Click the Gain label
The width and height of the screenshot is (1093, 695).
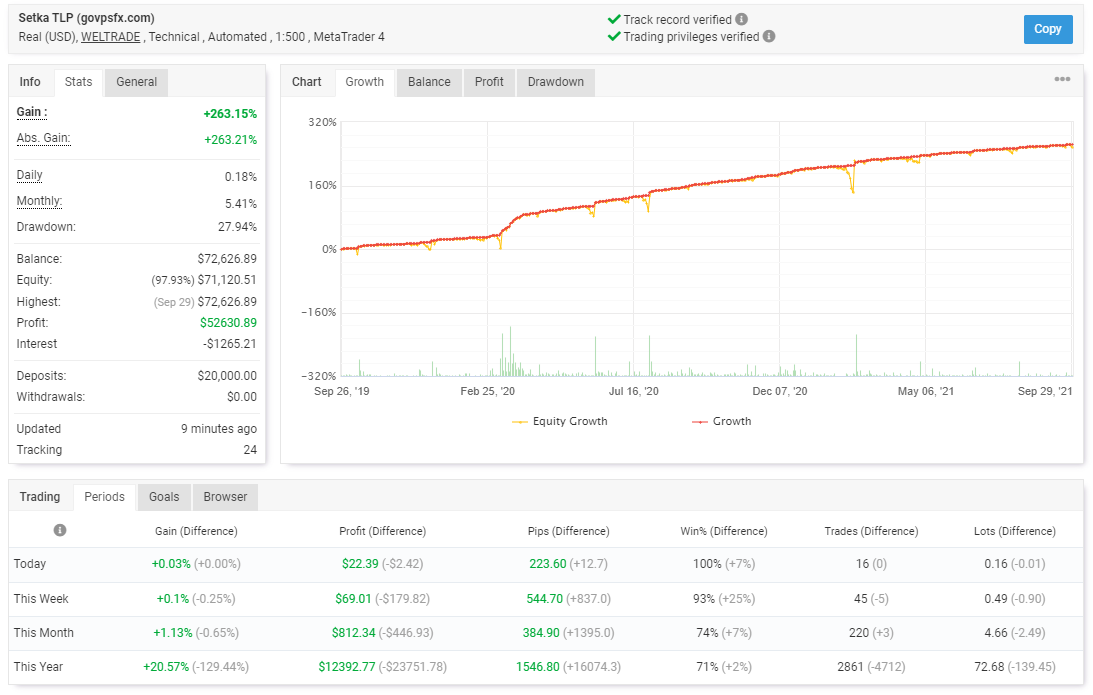[32, 112]
